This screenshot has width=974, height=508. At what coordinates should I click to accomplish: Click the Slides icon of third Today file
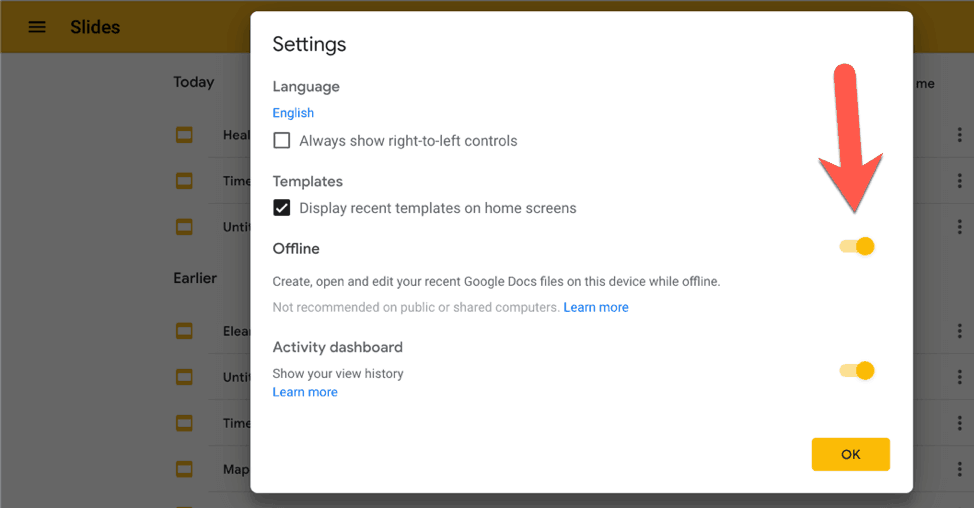tap(184, 227)
